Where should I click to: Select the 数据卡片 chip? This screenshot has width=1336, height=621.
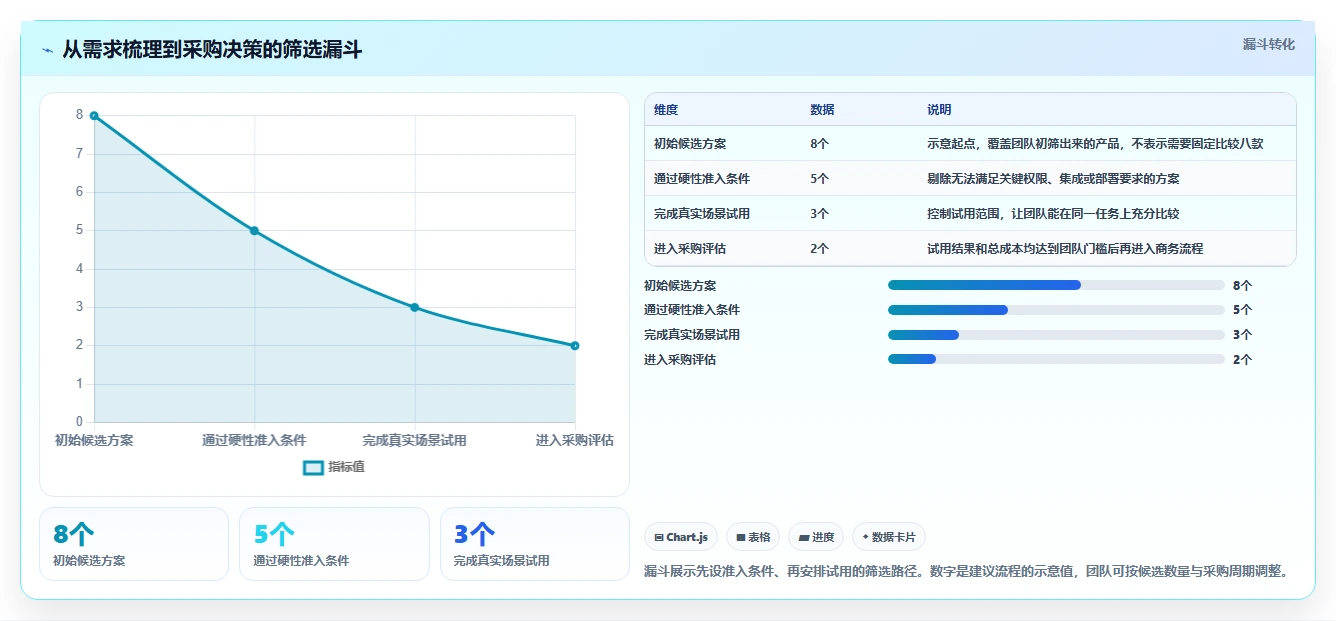click(888, 537)
